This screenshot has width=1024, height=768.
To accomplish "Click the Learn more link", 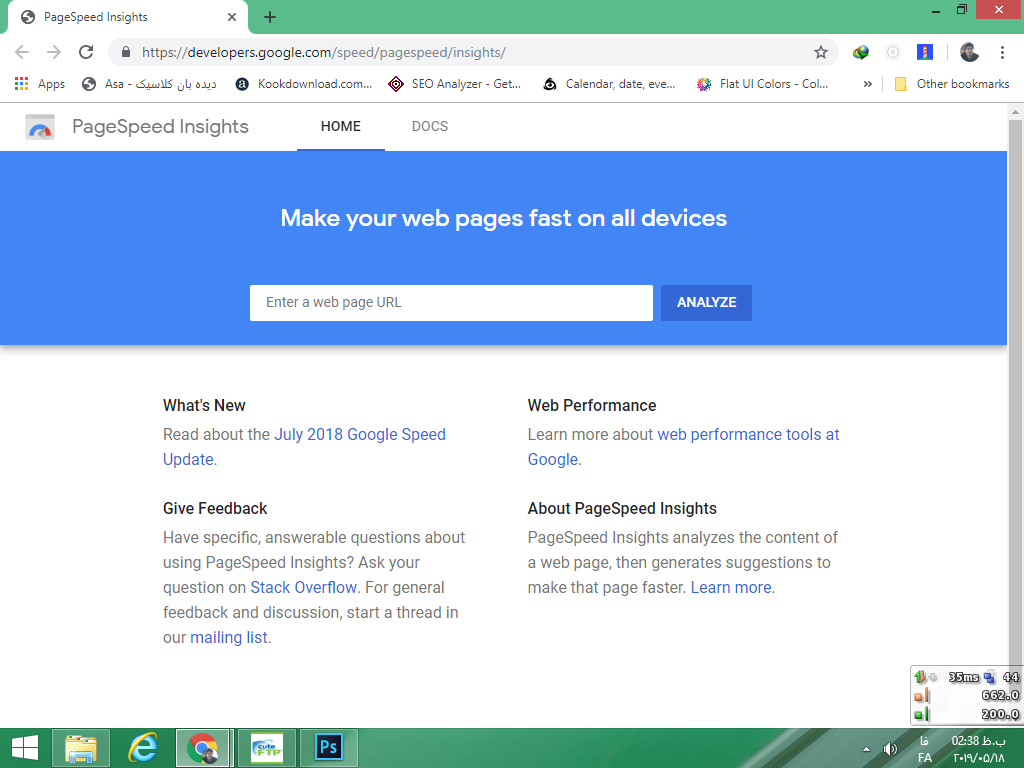I will tap(731, 587).
